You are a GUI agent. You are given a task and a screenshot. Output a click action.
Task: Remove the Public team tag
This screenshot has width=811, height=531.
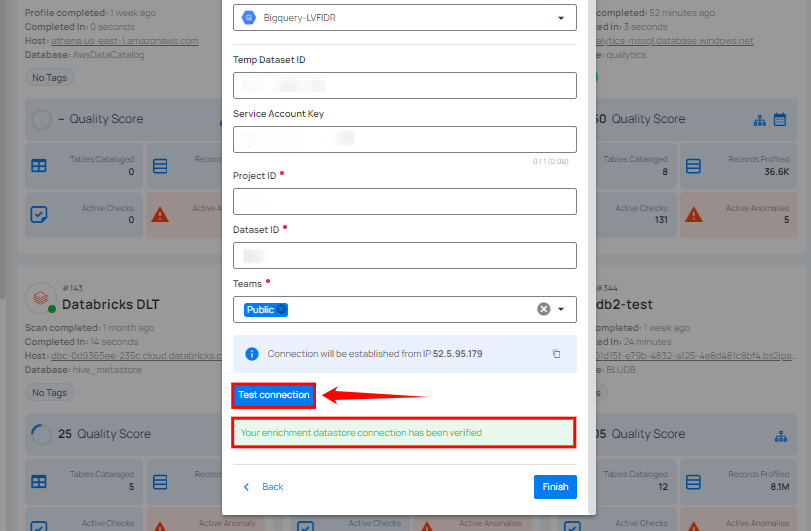point(282,310)
